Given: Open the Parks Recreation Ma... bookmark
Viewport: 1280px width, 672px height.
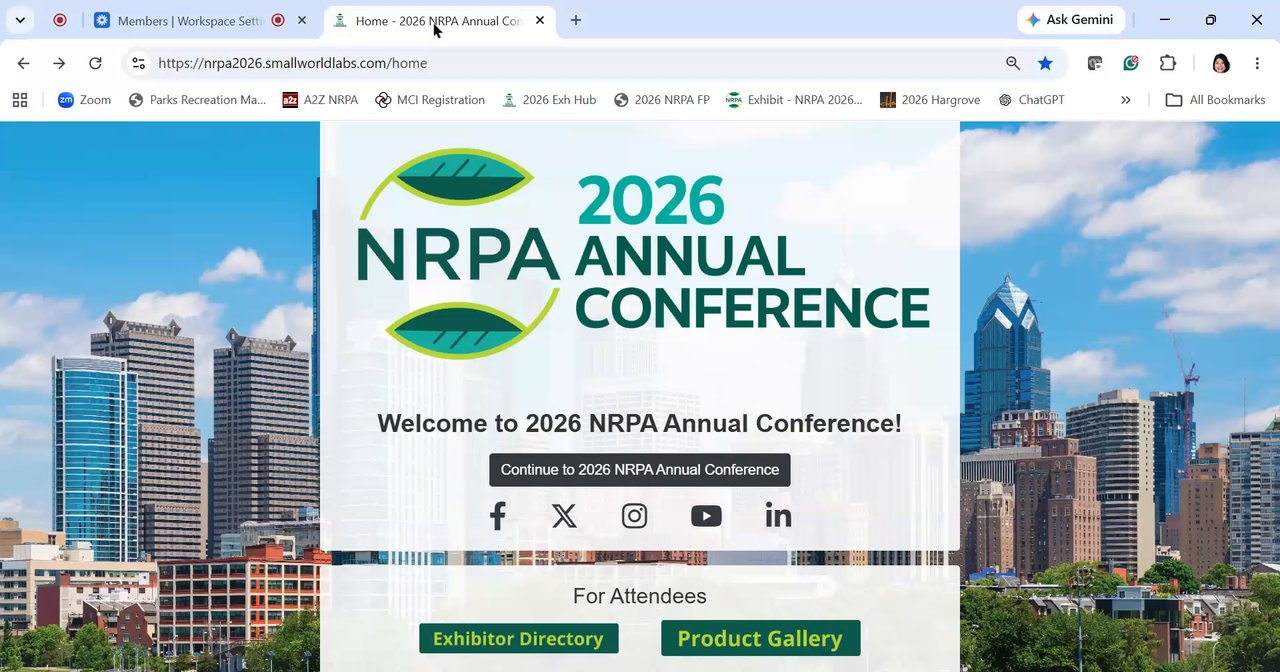Looking at the screenshot, I should click(x=197, y=100).
